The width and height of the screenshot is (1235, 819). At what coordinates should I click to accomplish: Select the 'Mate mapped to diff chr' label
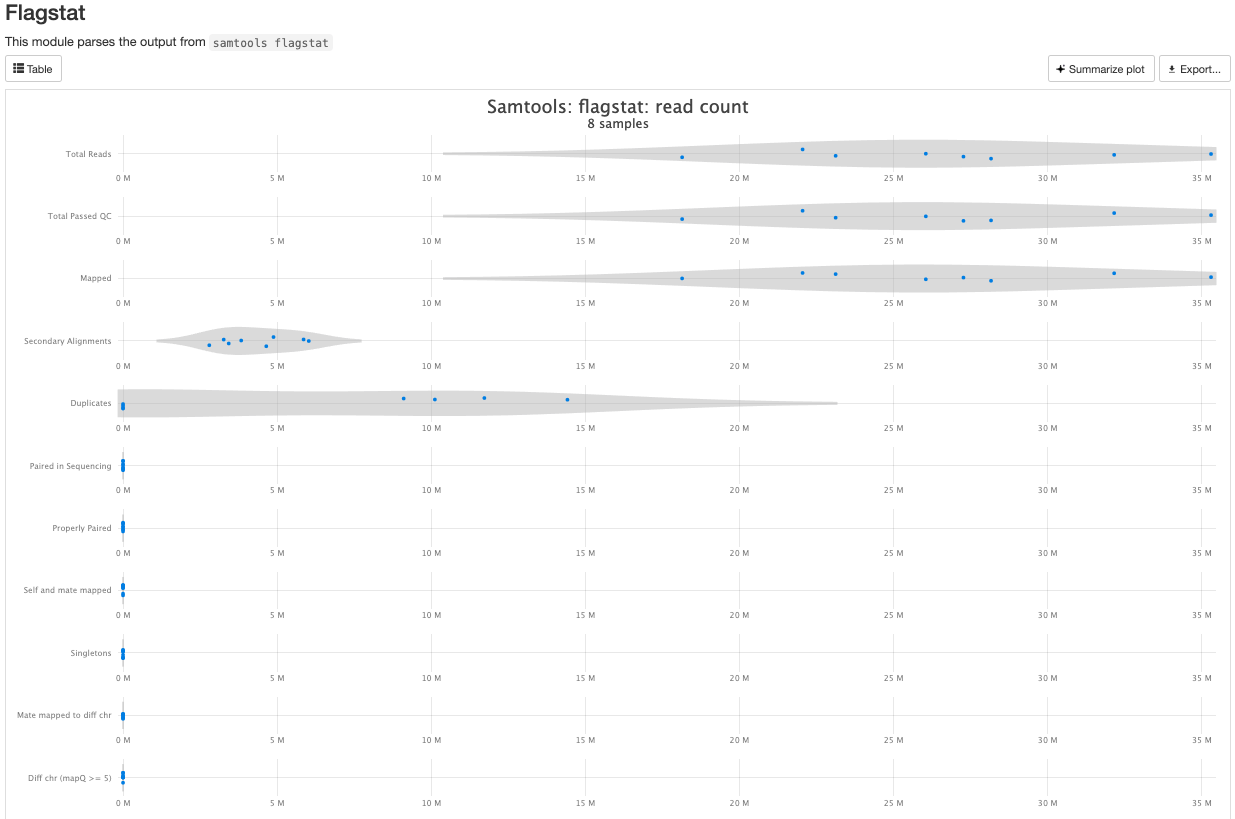(64, 715)
